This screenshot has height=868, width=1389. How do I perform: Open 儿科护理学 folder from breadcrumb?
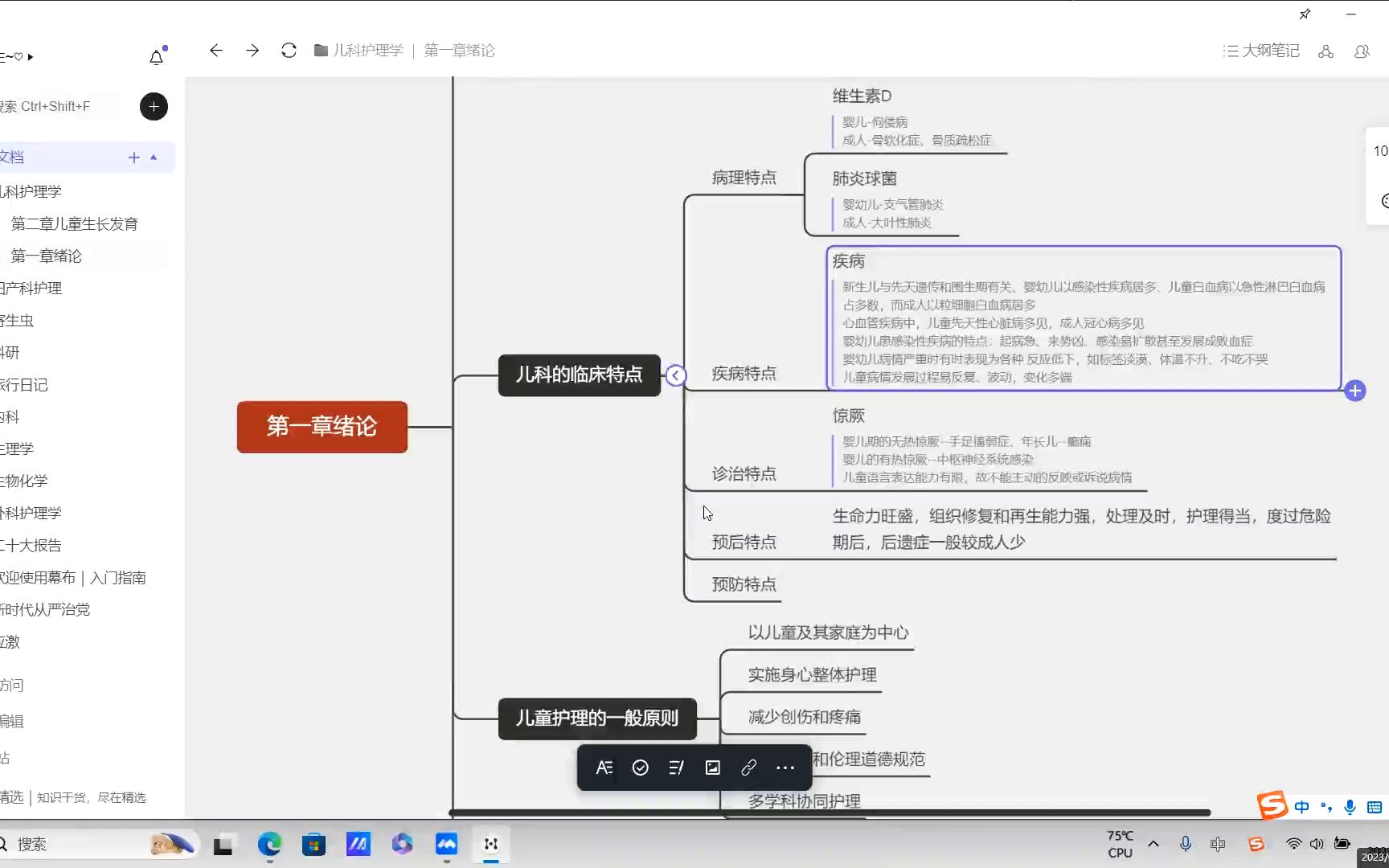click(366, 50)
